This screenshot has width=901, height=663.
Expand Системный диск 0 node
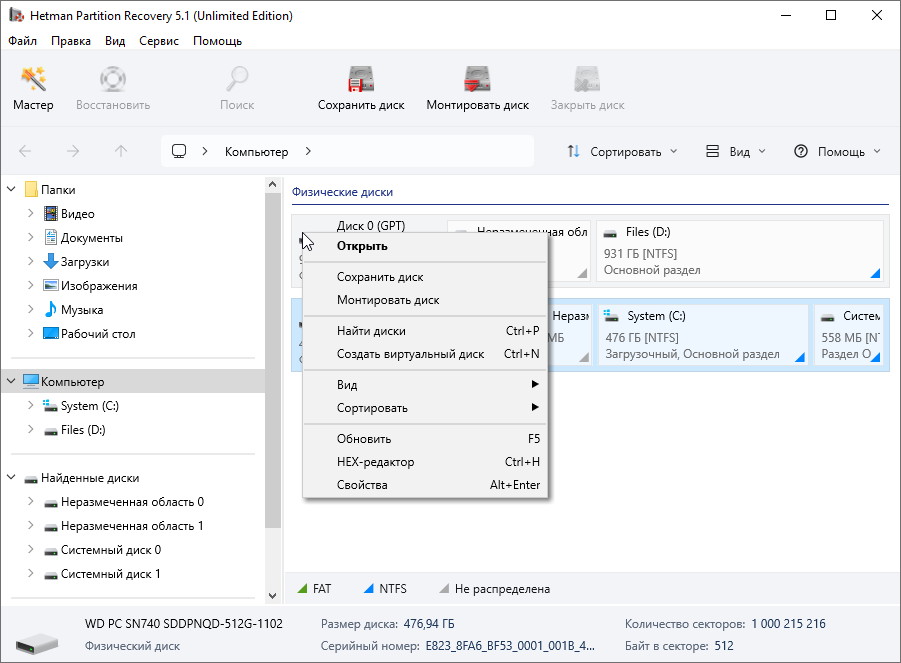point(30,549)
